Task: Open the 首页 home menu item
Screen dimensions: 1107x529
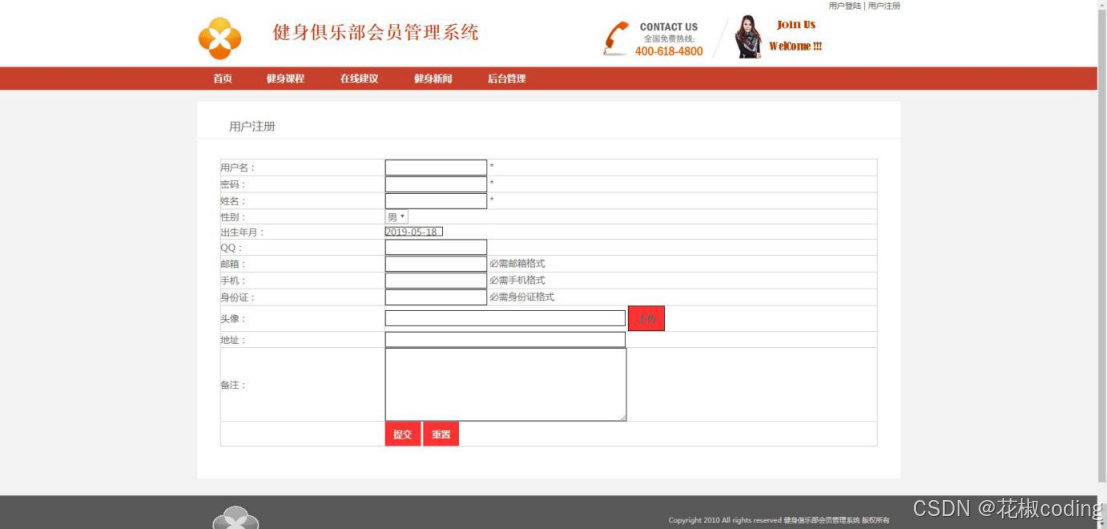Action: pyautogui.click(x=222, y=79)
